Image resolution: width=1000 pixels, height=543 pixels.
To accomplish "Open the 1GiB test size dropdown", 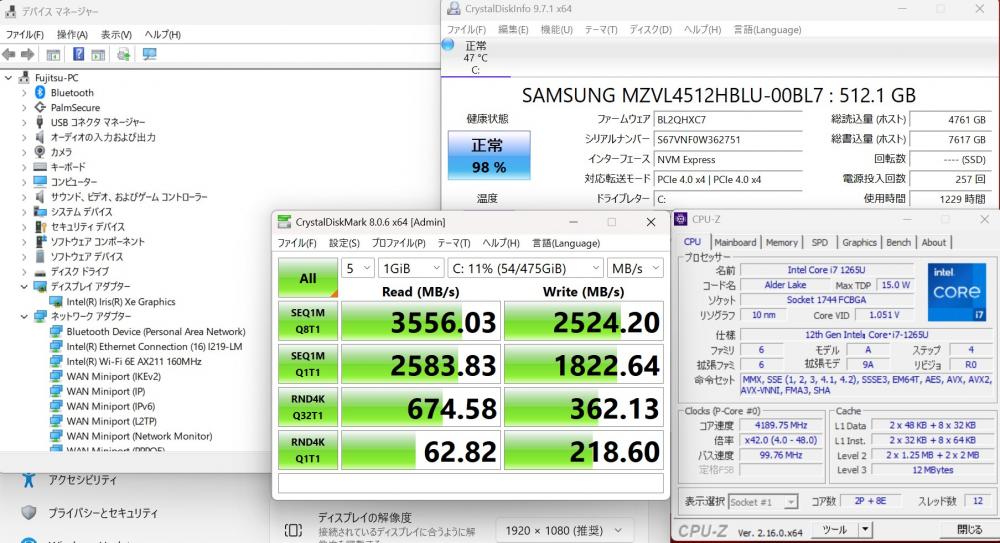I will pyautogui.click(x=411, y=269).
